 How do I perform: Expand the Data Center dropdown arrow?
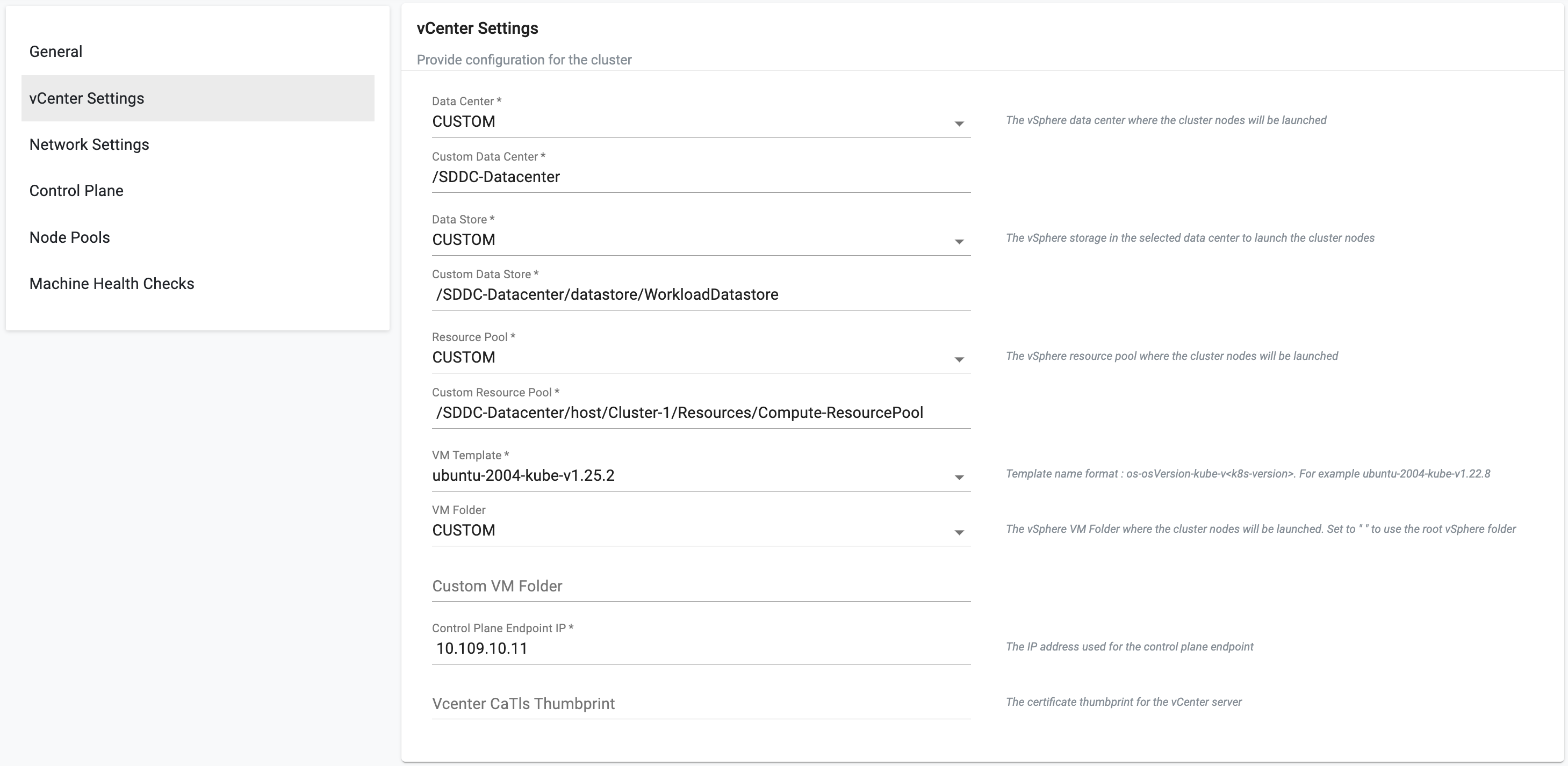pos(959,124)
